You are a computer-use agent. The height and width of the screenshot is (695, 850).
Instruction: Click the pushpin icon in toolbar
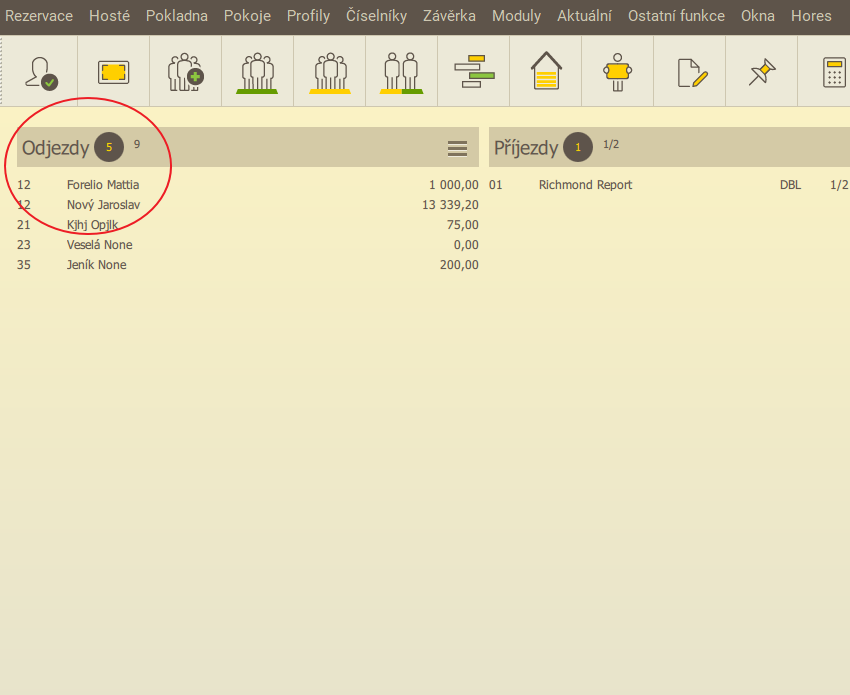point(762,72)
